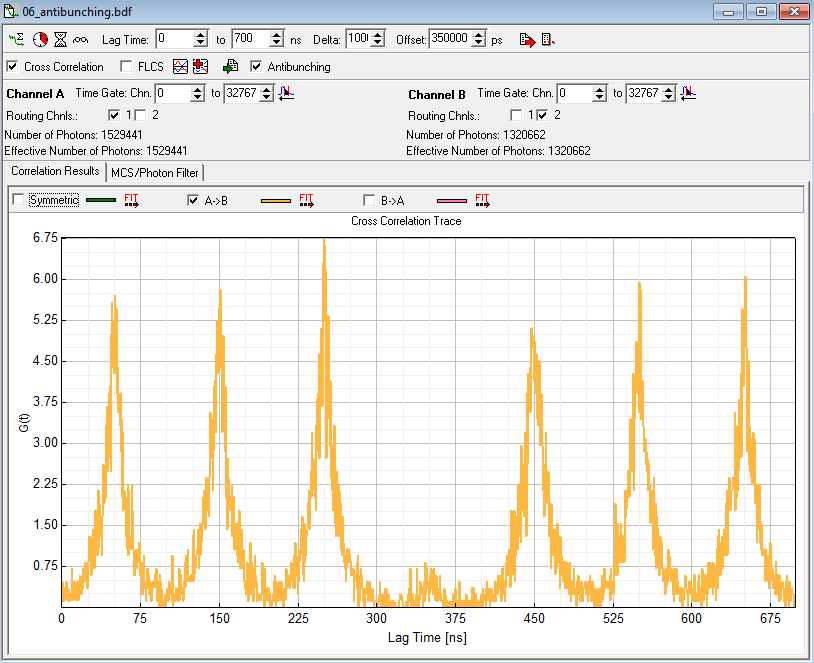Enable the FLCS checkbox
The height and width of the screenshot is (663, 814).
(x=126, y=67)
